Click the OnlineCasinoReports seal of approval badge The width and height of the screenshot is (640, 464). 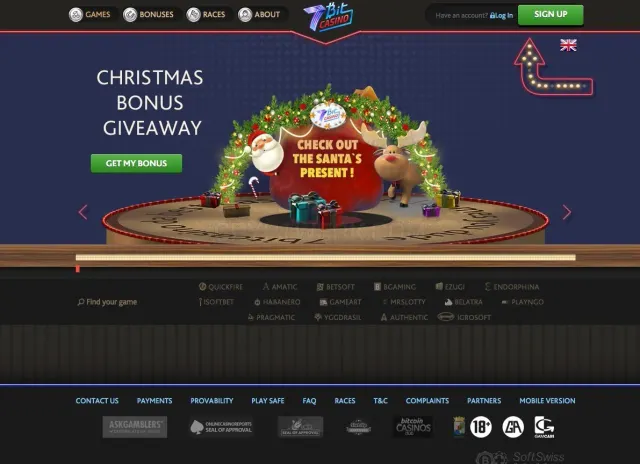(221, 427)
